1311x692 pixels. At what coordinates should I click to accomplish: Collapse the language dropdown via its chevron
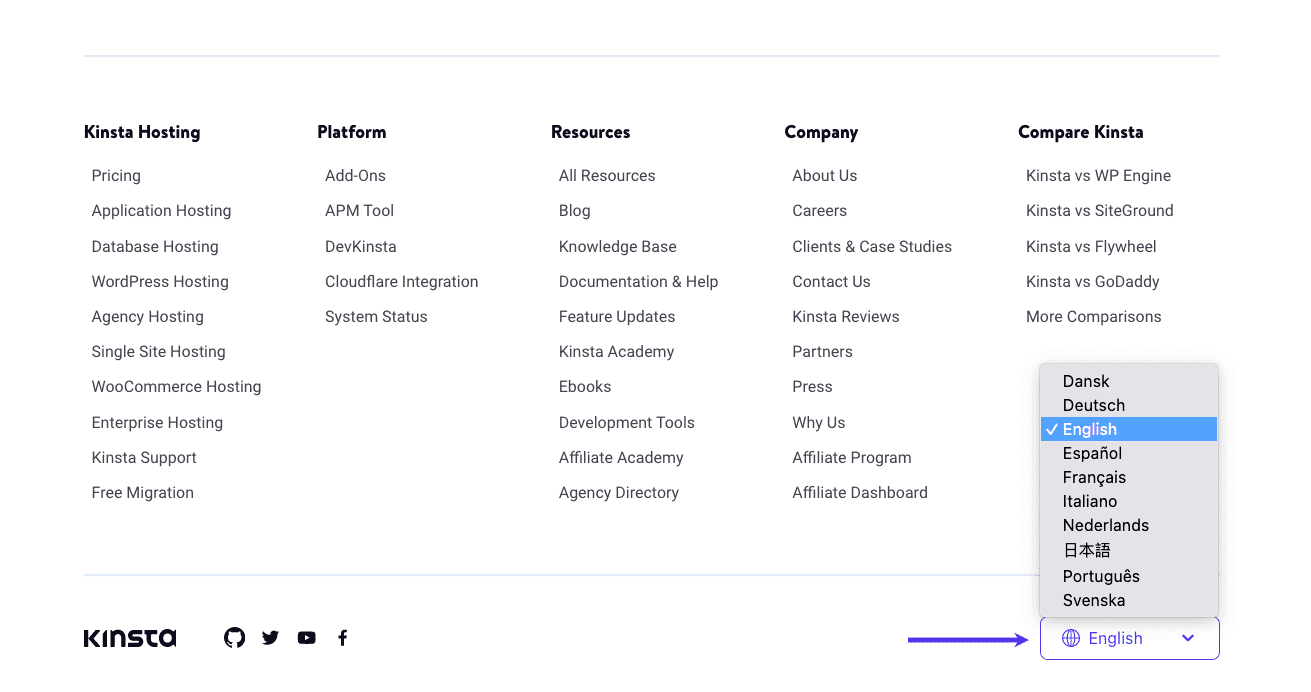coord(1188,638)
